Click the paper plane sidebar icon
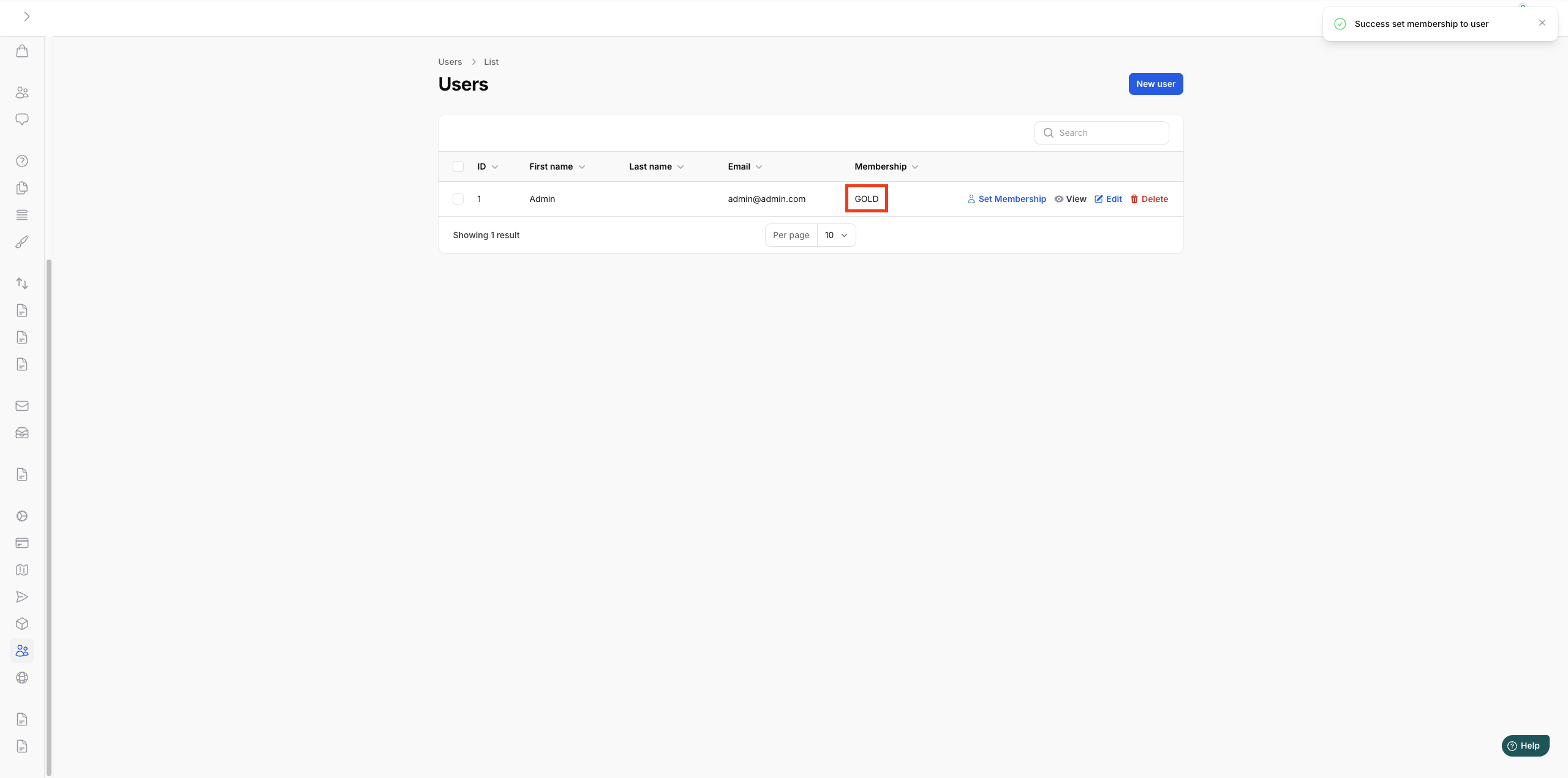The width and height of the screenshot is (1568, 778). [x=22, y=597]
